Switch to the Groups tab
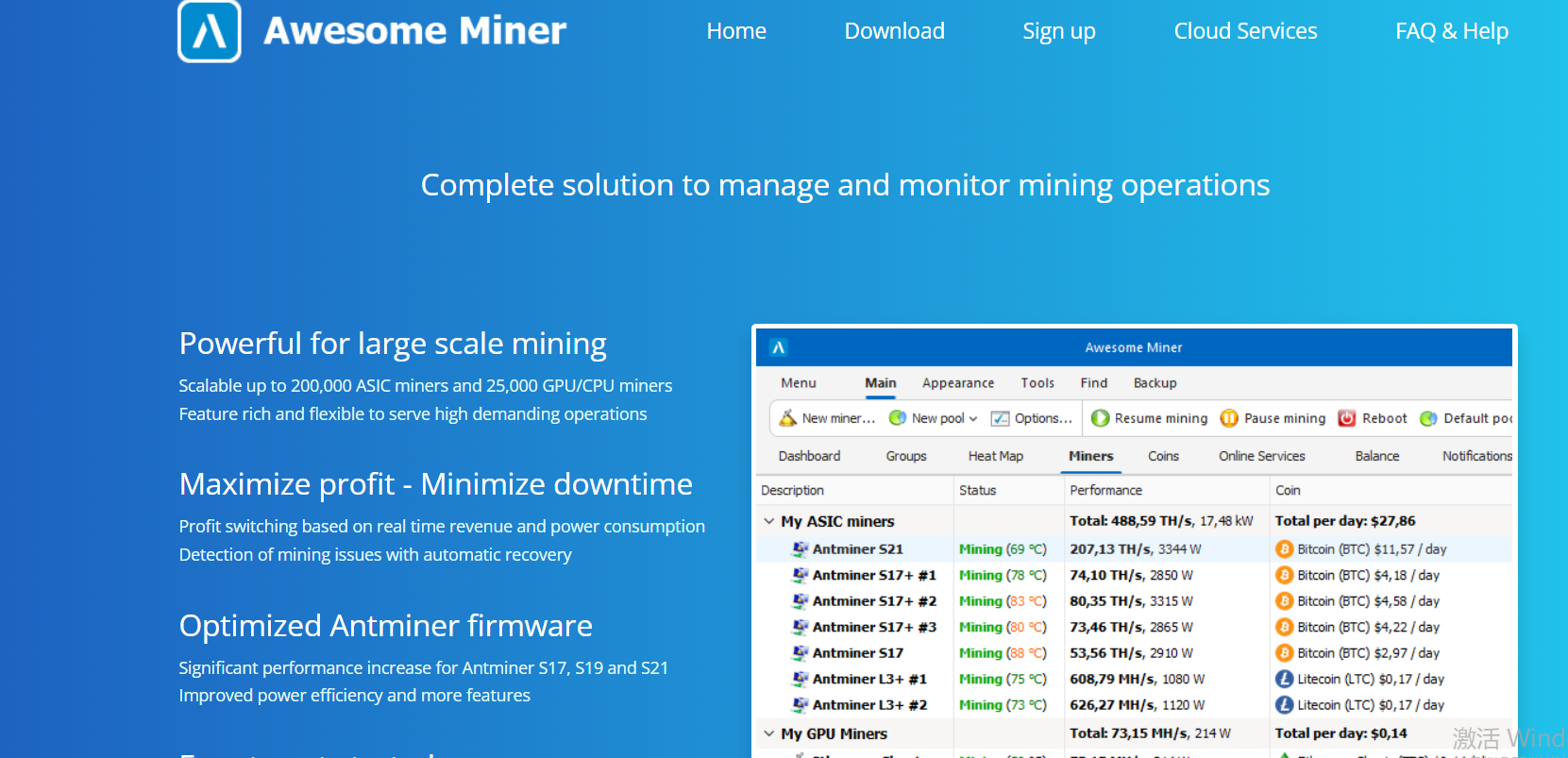 [x=906, y=456]
